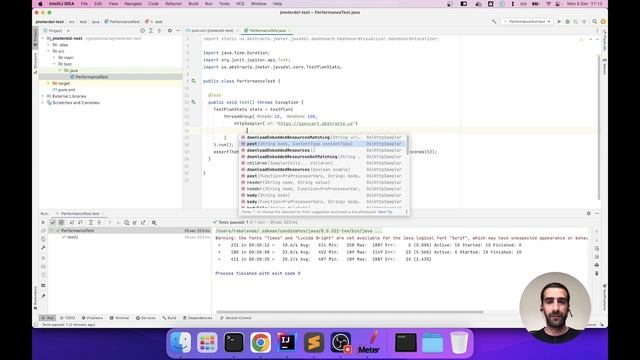Open the PerformanceTest.test run configuration dropdown
640x360 pixels.
click(527, 21)
